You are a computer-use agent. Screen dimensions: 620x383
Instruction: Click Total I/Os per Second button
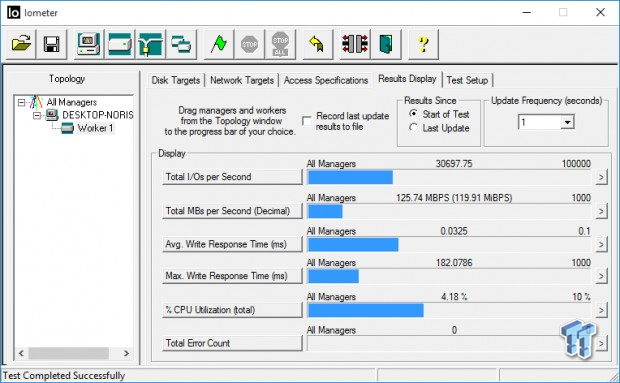click(232, 177)
